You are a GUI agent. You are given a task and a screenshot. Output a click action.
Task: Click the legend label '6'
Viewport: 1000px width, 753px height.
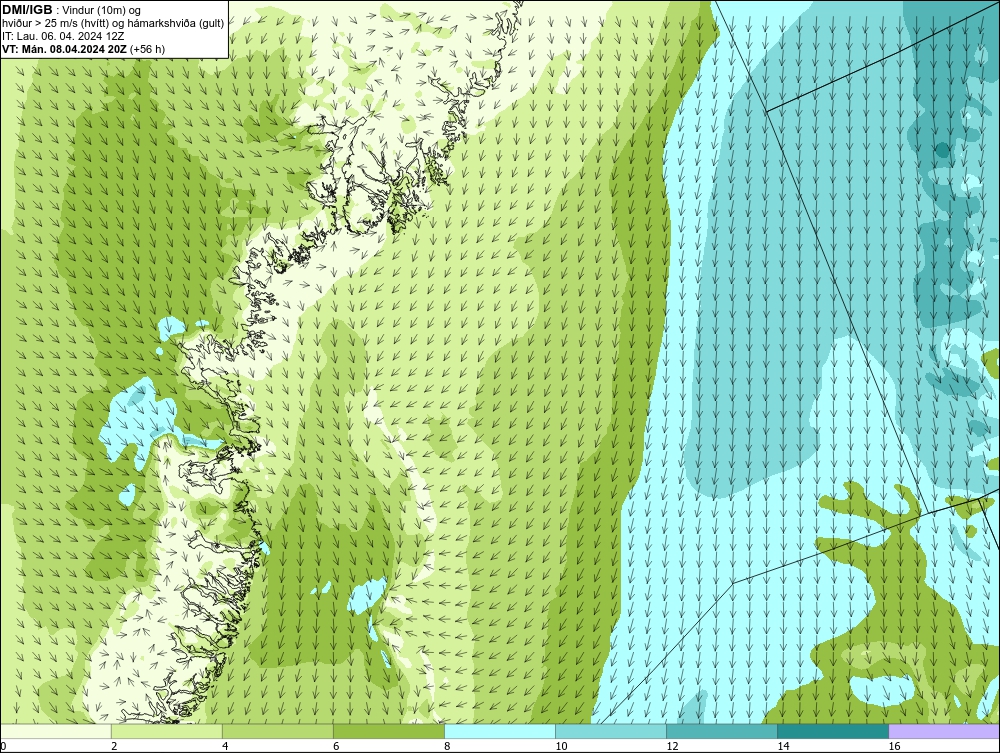[336, 746]
